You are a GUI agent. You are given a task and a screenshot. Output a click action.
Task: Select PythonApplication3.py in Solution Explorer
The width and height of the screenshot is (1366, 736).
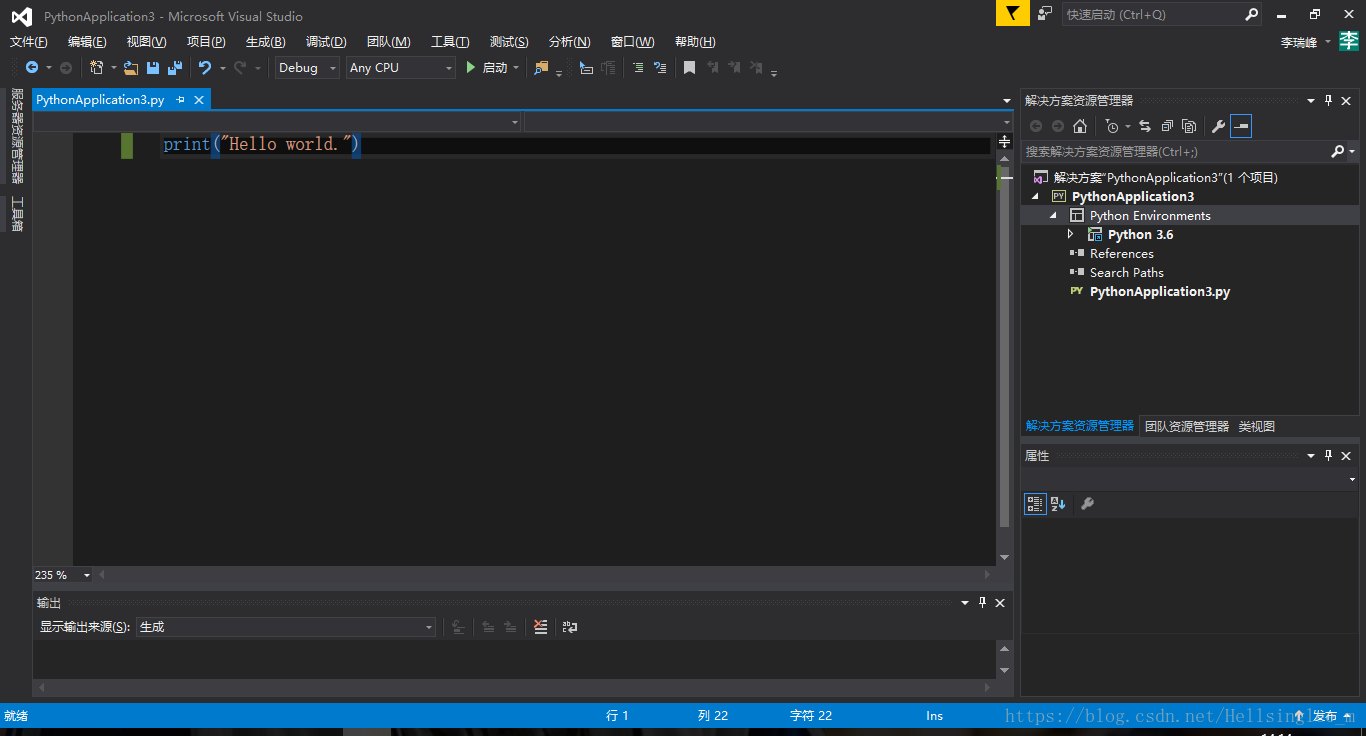(1159, 292)
